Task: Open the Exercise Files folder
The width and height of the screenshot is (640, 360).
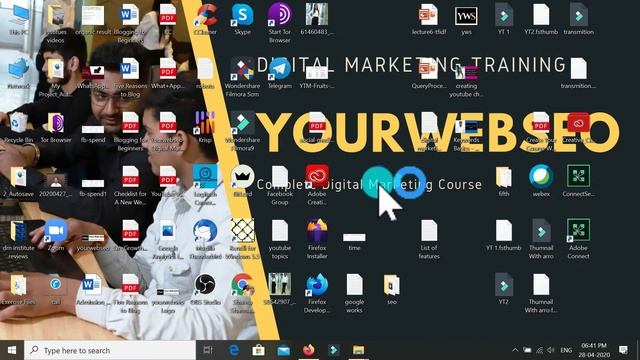Action: click(18, 289)
